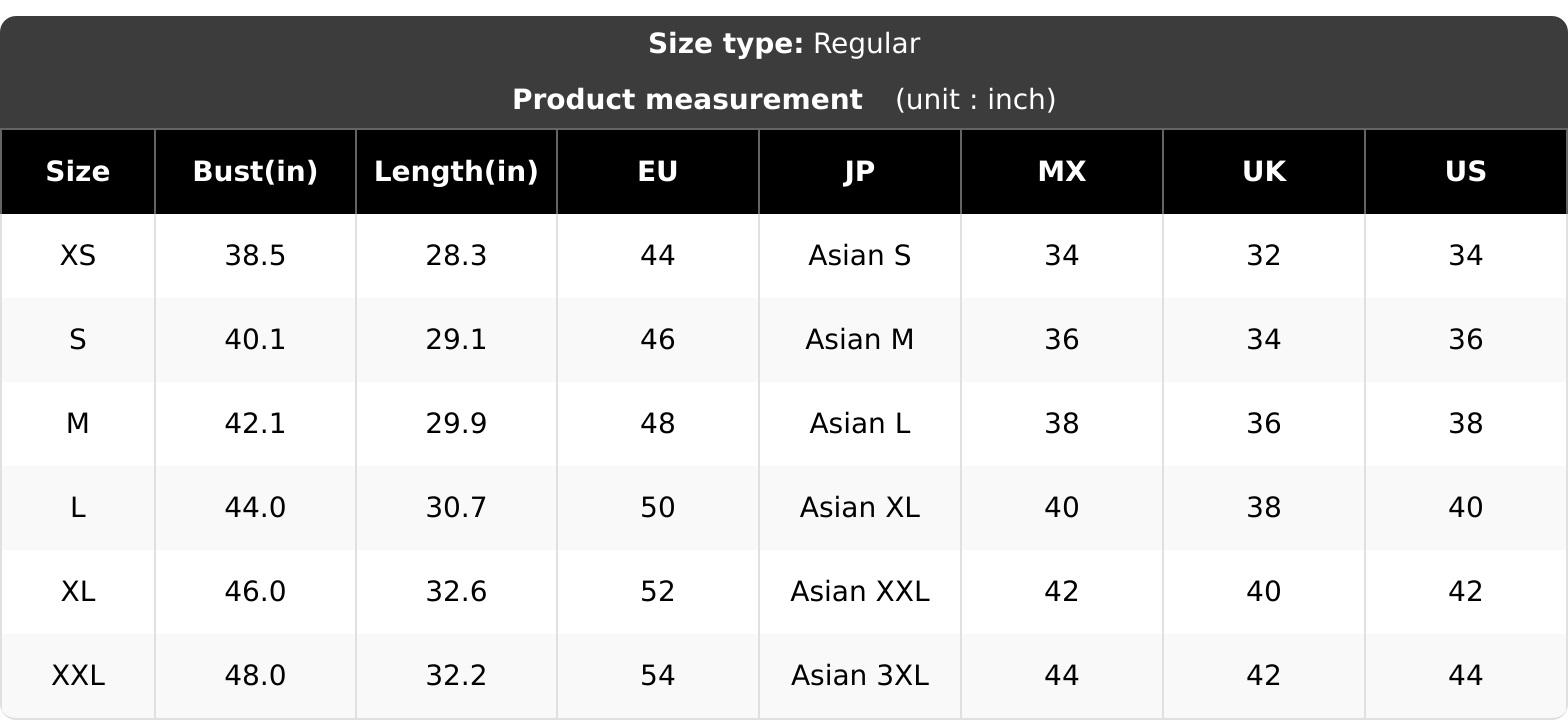Click the JP column header
The image size is (1568, 720).
tap(860, 172)
